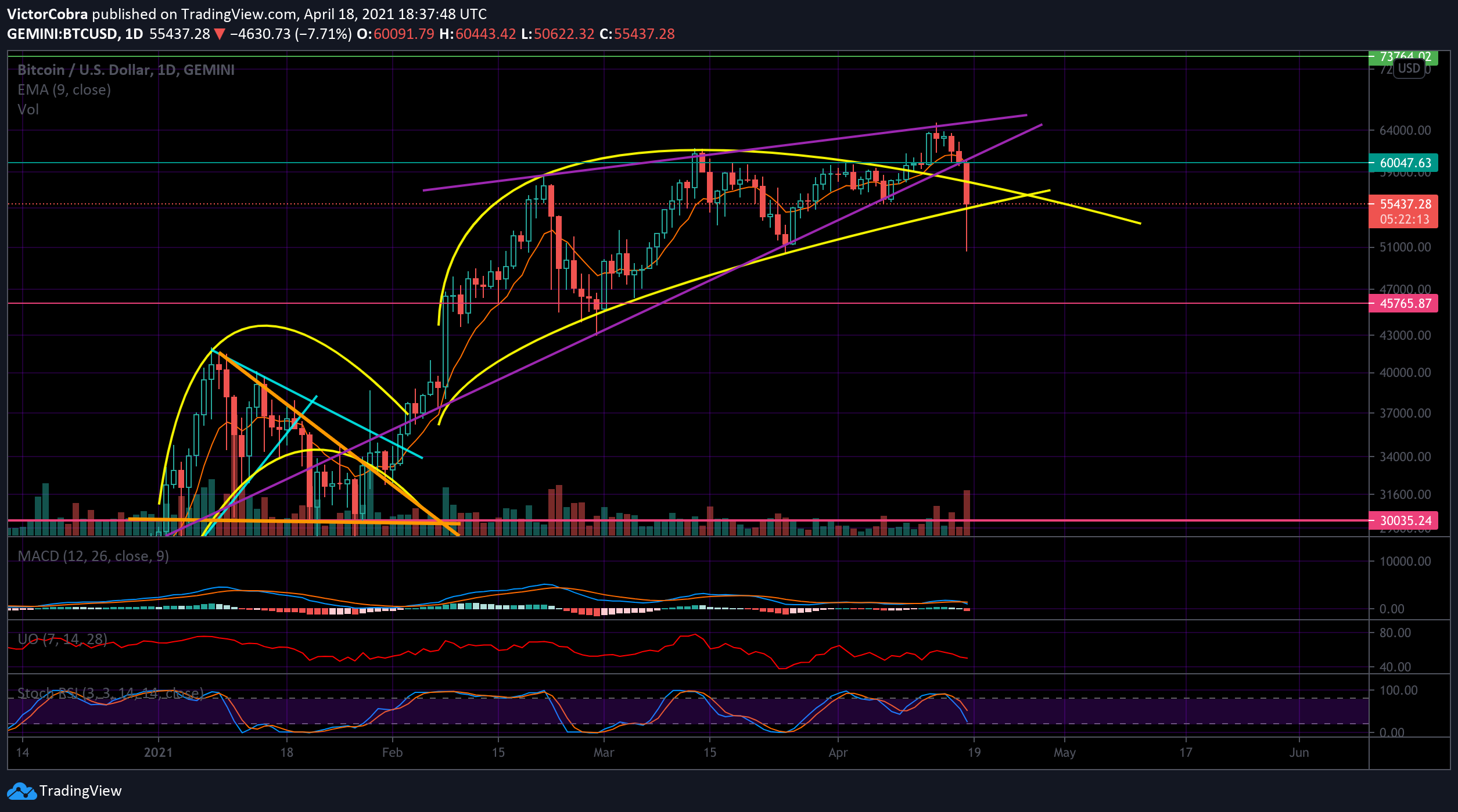This screenshot has height=812, width=1458.
Task: Click the 64000.00 price axis tick
Action: tap(1405, 130)
